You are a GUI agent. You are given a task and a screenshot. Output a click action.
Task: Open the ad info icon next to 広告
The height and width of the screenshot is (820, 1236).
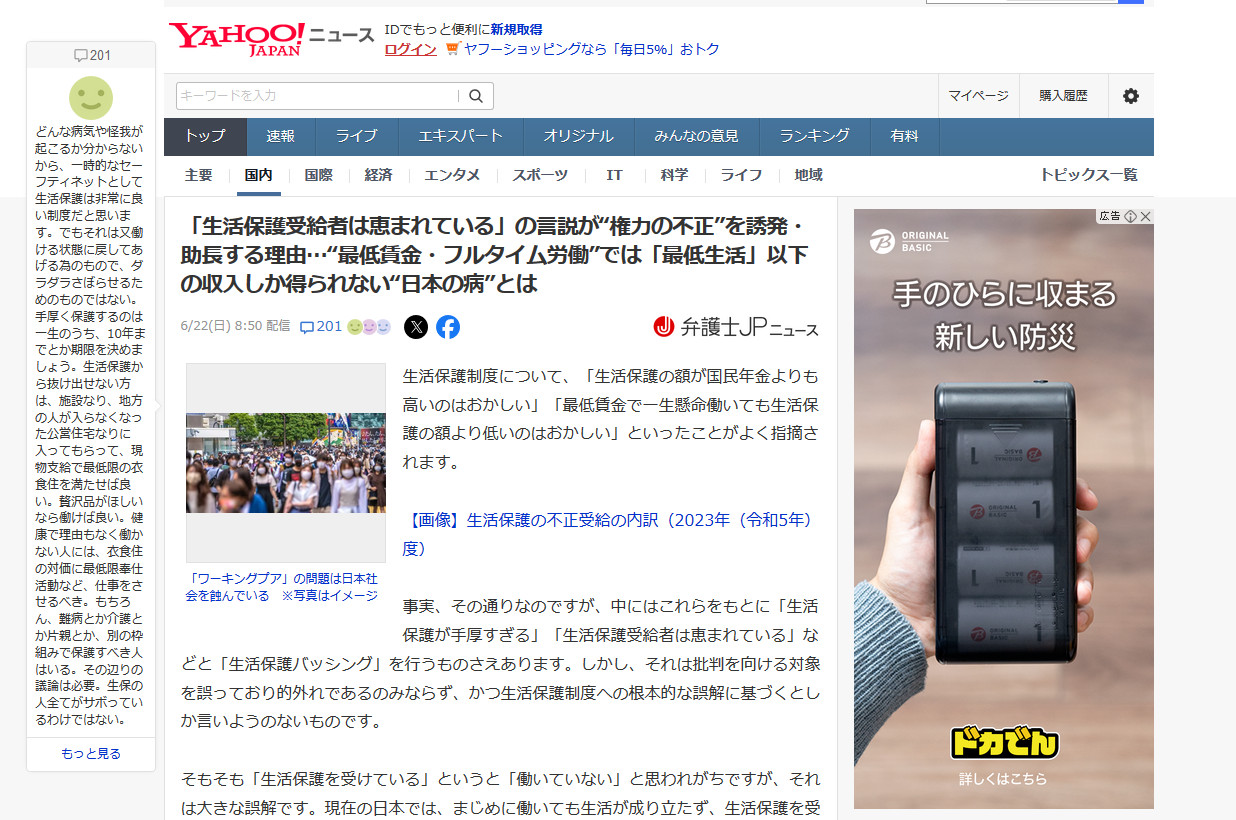pyautogui.click(x=1130, y=216)
